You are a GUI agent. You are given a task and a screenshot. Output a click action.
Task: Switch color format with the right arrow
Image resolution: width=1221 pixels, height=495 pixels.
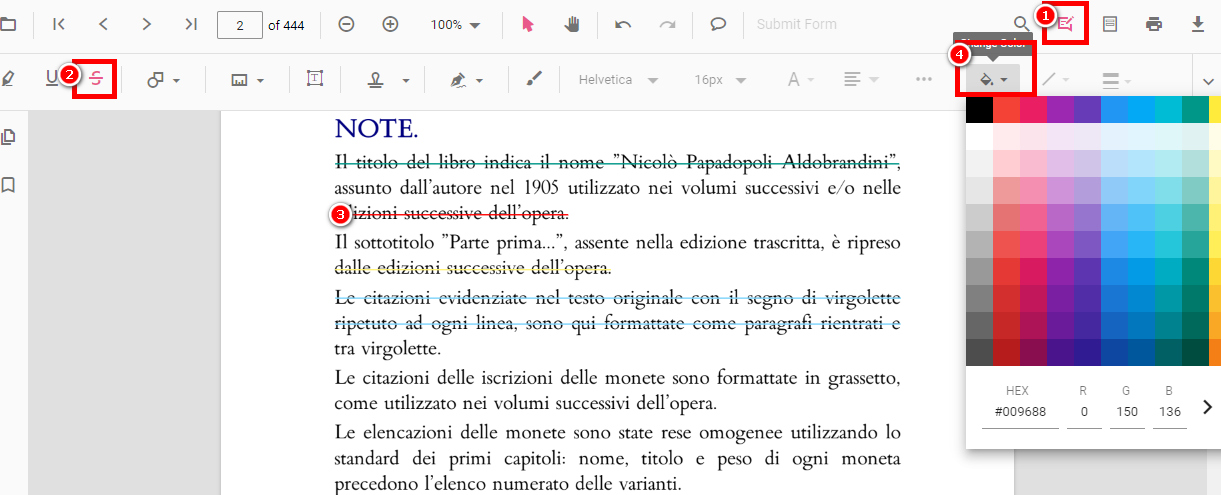coord(1206,407)
